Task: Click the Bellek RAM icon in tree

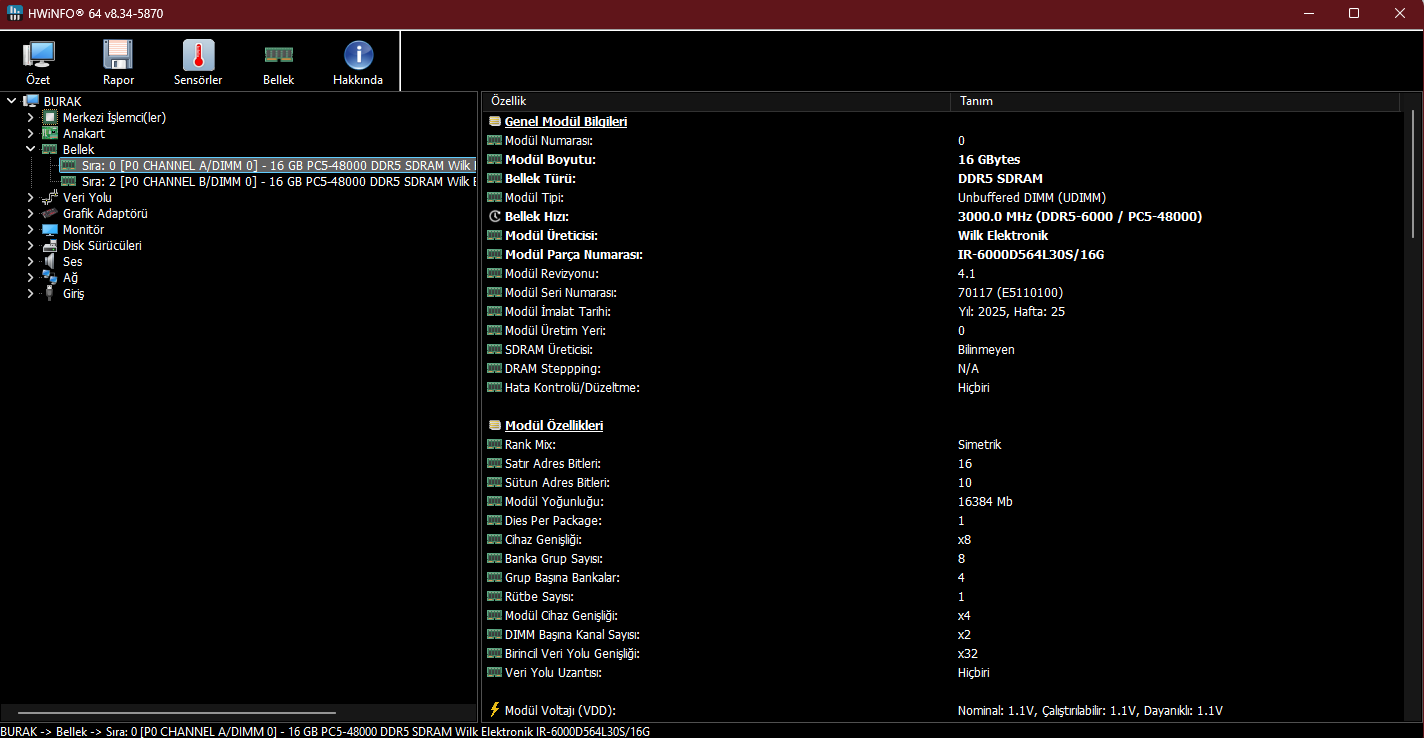Action: click(x=50, y=149)
